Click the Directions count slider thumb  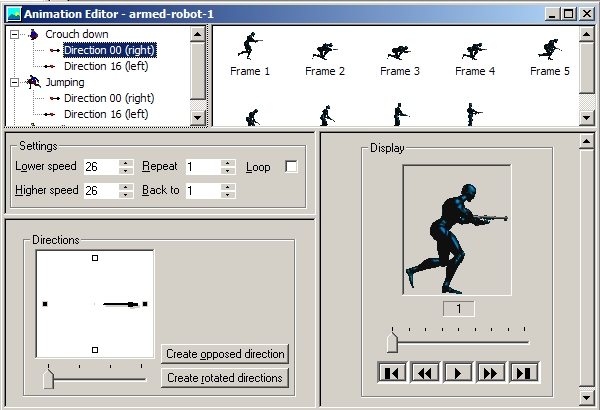(x=49, y=379)
